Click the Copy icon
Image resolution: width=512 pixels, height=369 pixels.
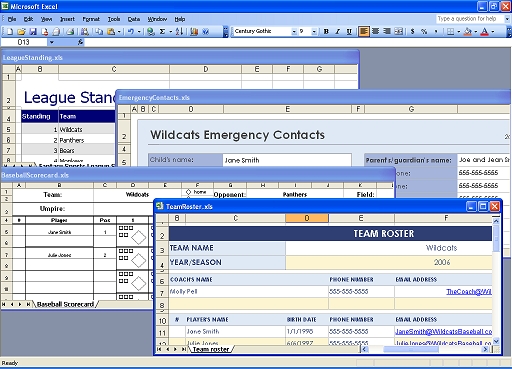[99, 31]
